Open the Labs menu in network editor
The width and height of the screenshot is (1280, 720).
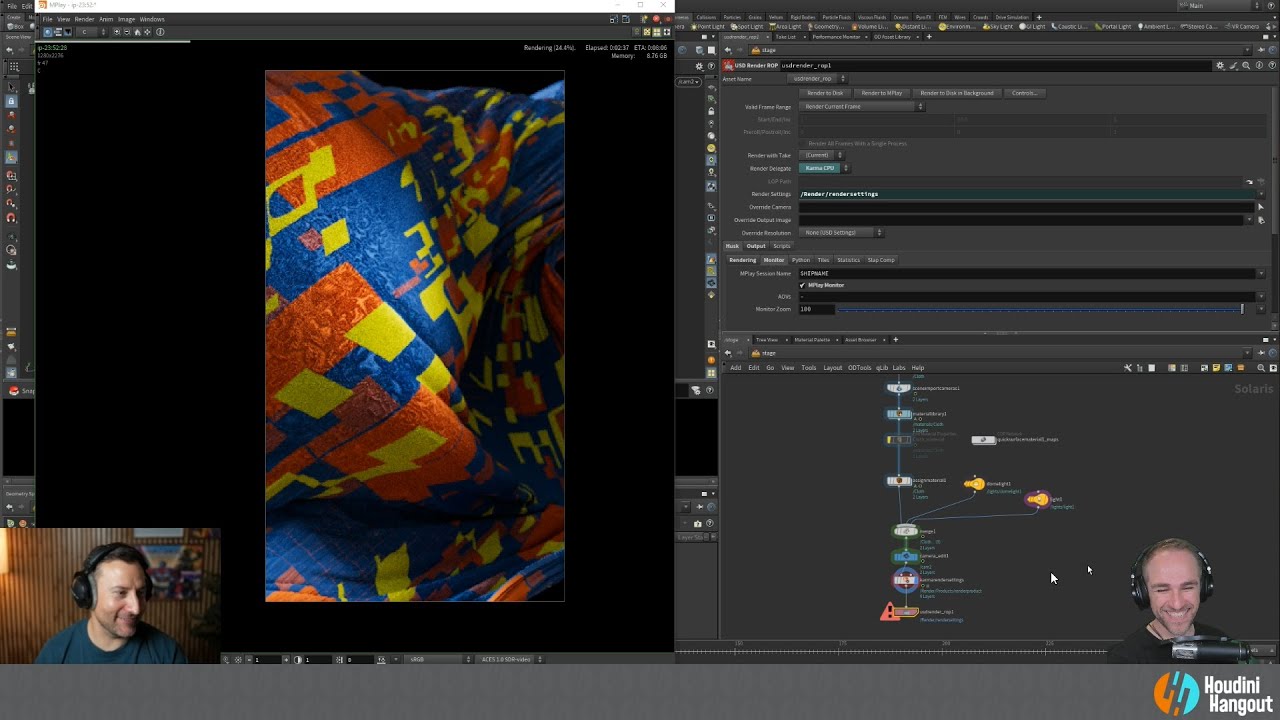898,368
